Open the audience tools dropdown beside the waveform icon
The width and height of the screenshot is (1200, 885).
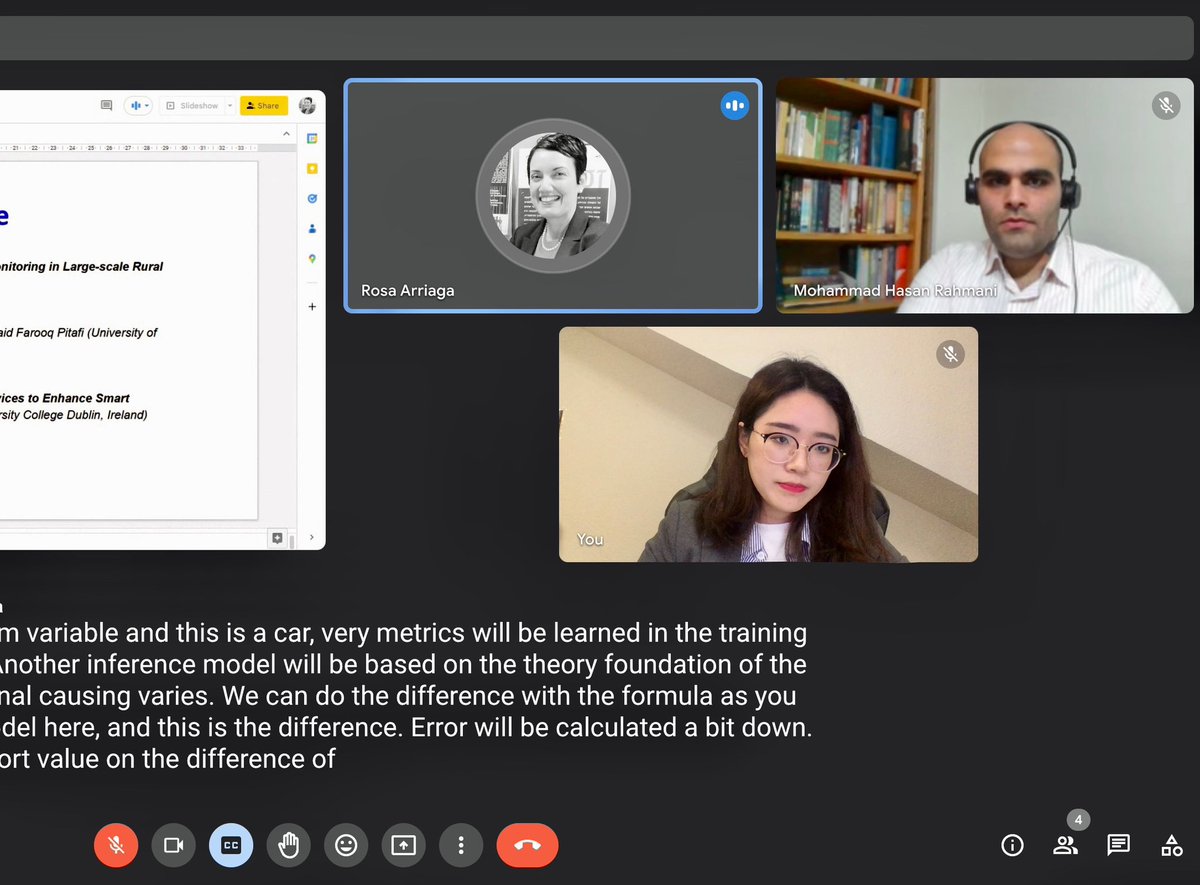[x=147, y=105]
